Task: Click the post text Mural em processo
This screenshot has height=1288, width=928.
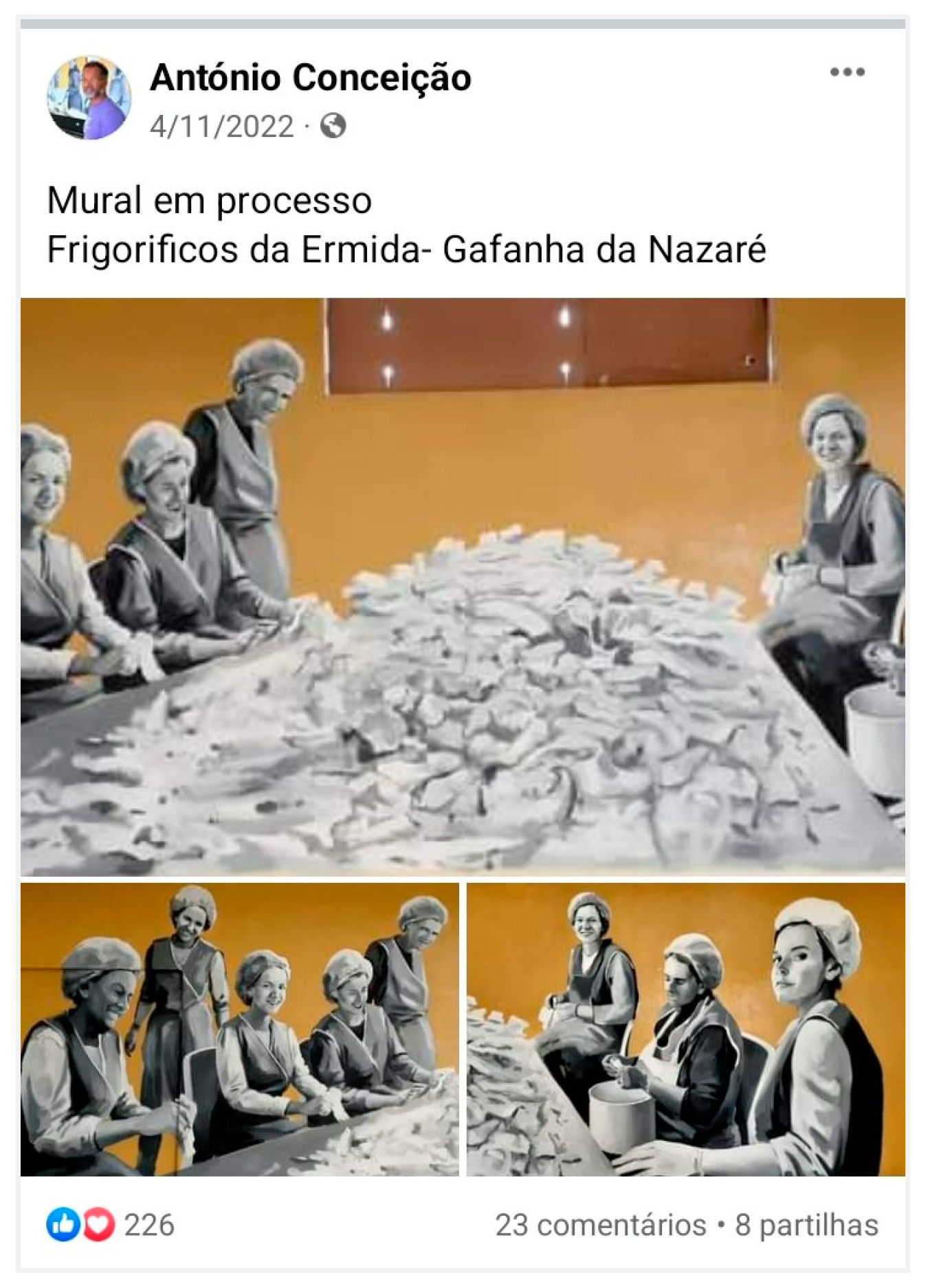Action: coord(209,201)
